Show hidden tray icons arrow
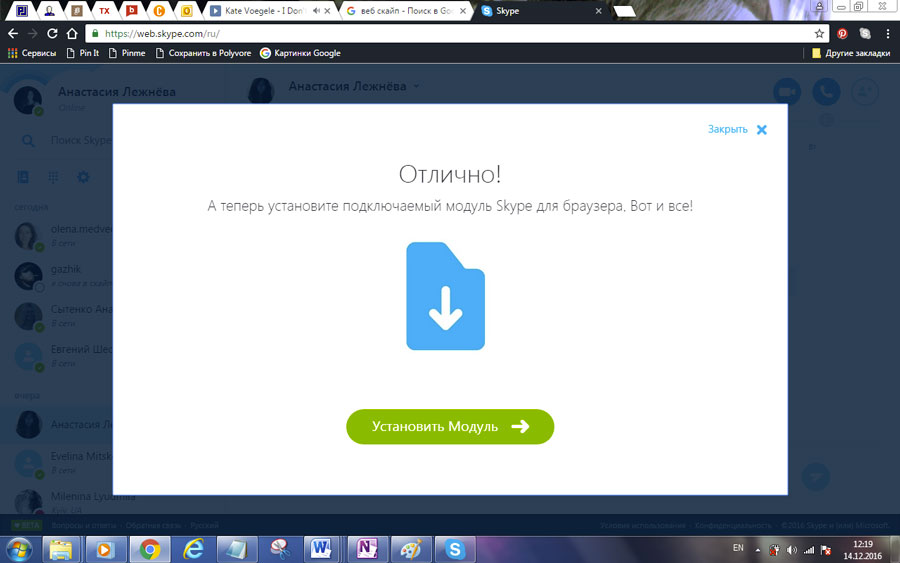This screenshot has height=563, width=900. pos(758,550)
